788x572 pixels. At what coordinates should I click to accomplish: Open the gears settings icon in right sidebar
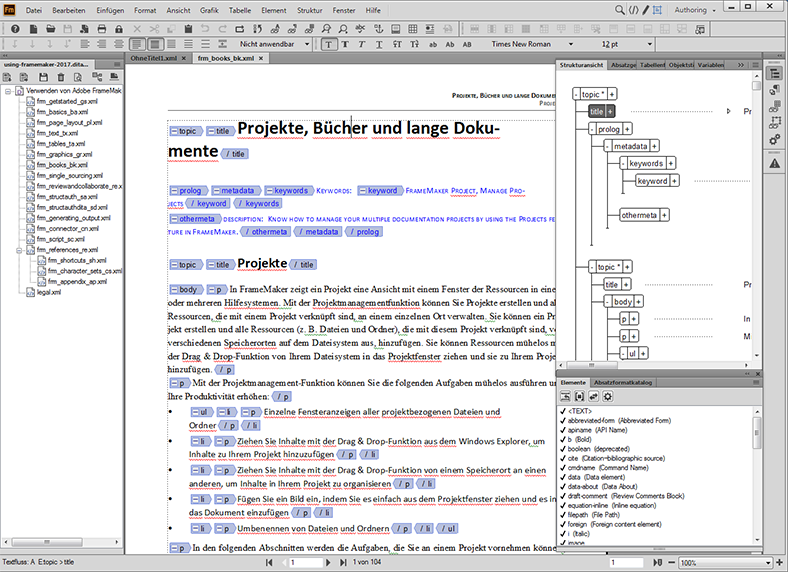774,139
